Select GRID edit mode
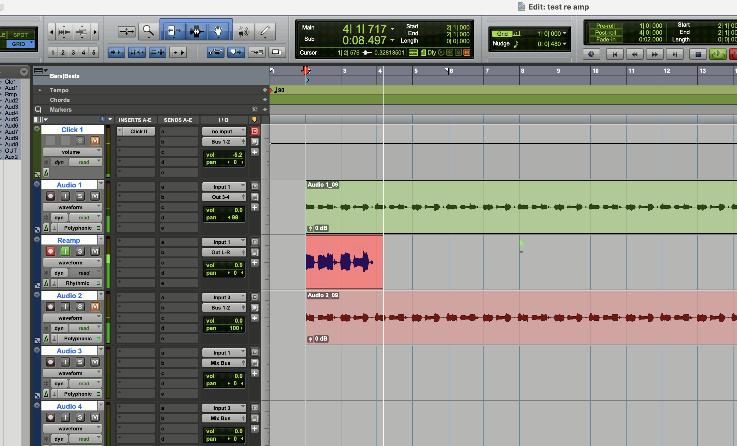Viewport: 737px width, 446px height. coord(19,44)
